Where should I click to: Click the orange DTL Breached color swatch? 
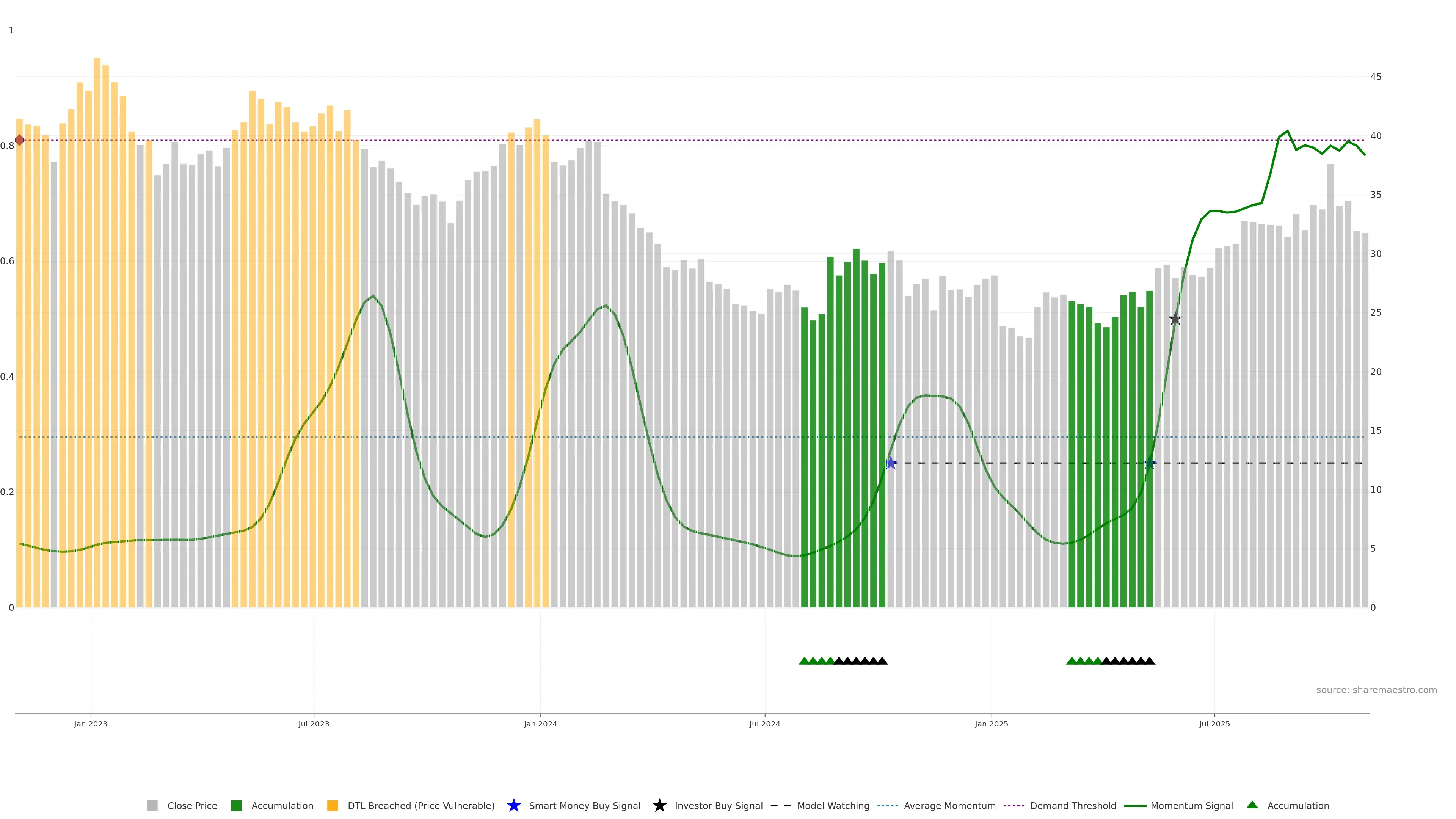333,805
